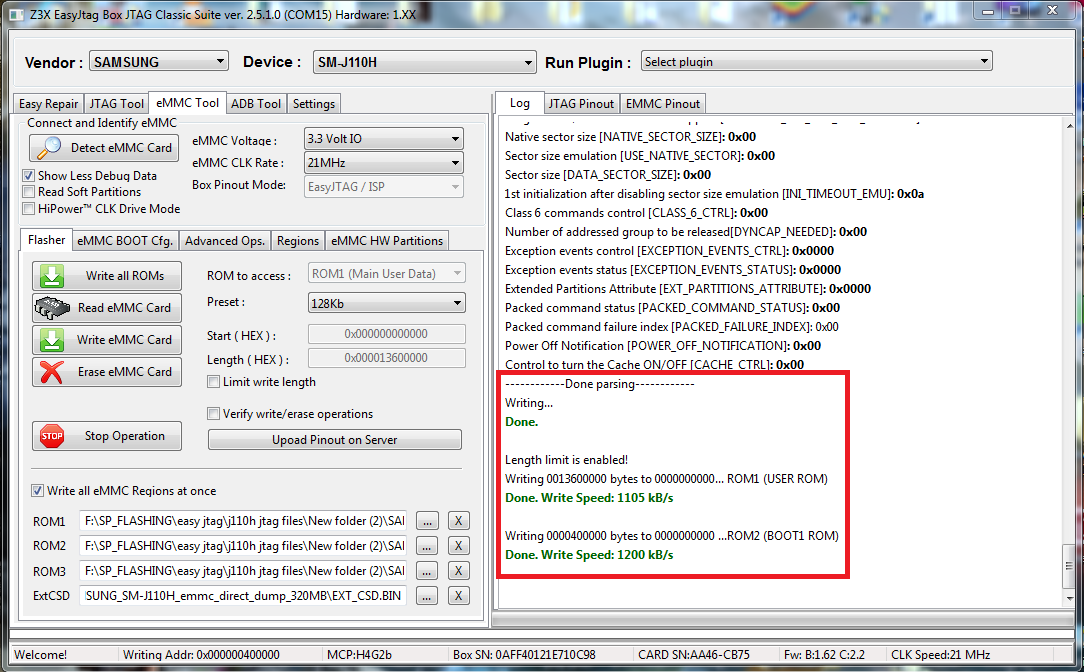This screenshot has width=1084, height=672.
Task: Open eMMC BOOT Cfg. sub-tab
Action: pos(125,241)
